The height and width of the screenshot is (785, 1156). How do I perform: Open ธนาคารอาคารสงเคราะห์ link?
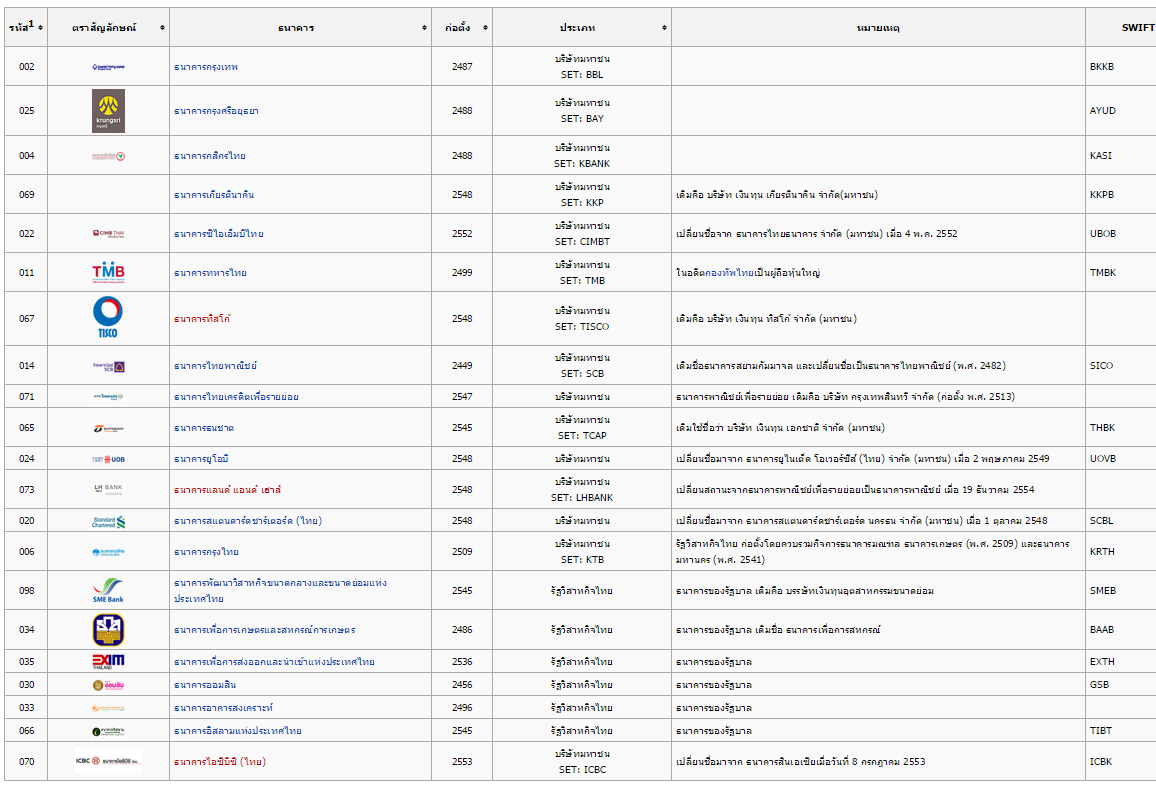223,708
